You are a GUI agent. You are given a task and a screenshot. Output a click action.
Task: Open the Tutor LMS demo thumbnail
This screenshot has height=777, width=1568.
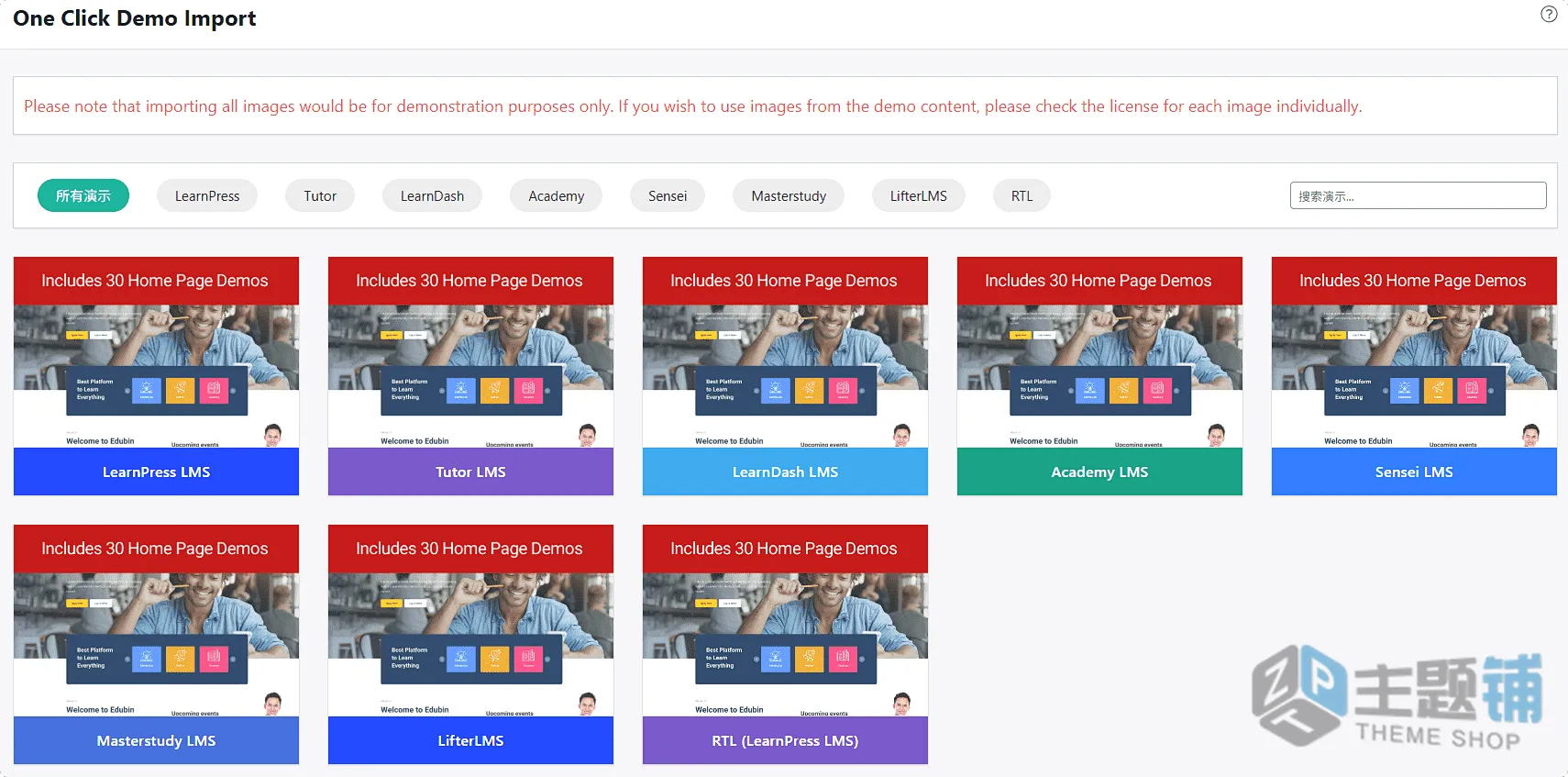470,352
